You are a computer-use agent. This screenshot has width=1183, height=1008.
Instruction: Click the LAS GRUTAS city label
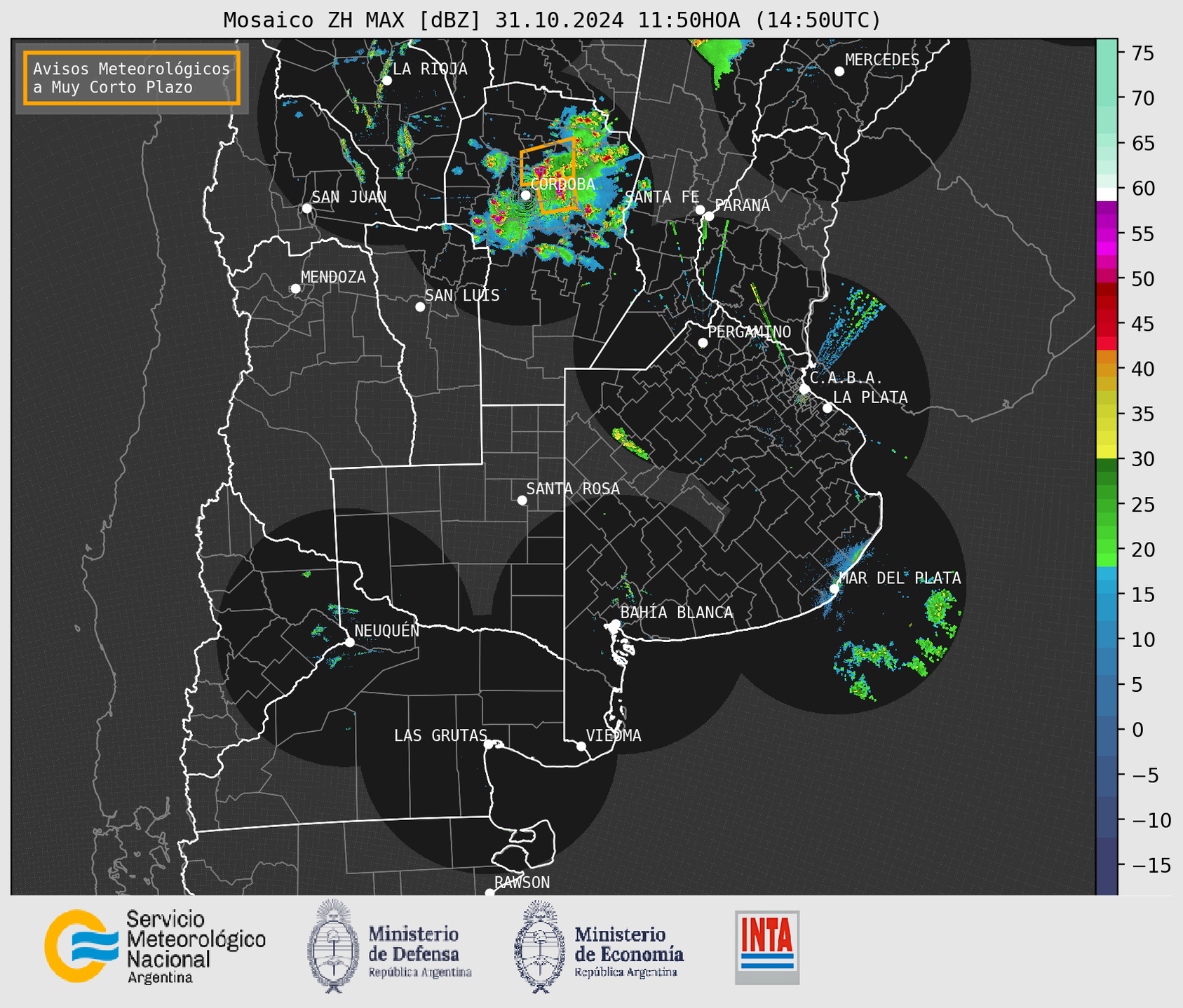point(440,736)
